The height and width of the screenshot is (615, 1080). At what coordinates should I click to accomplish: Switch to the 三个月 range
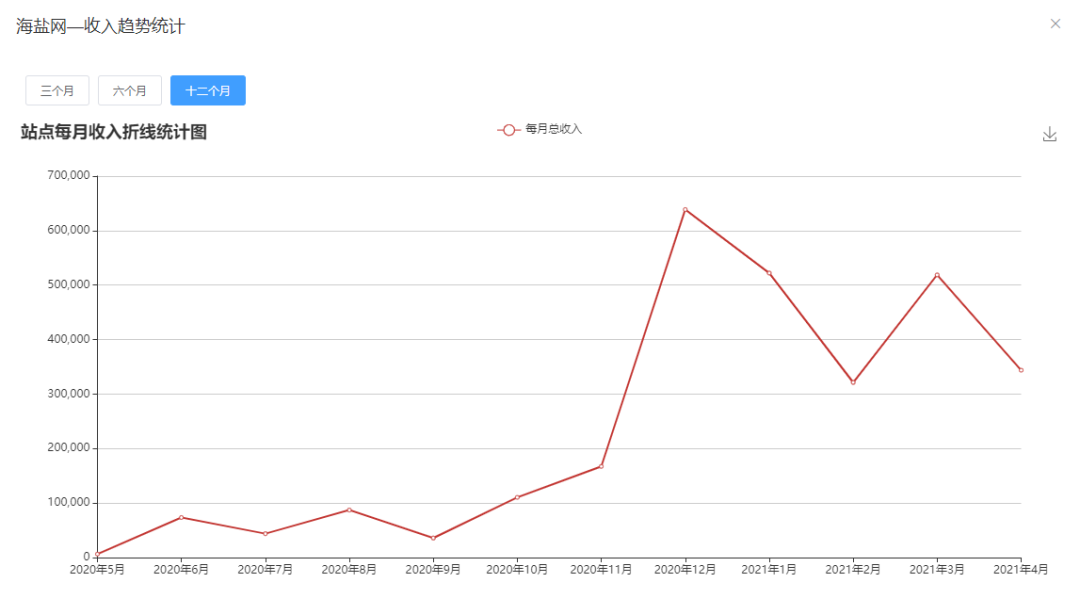57,90
